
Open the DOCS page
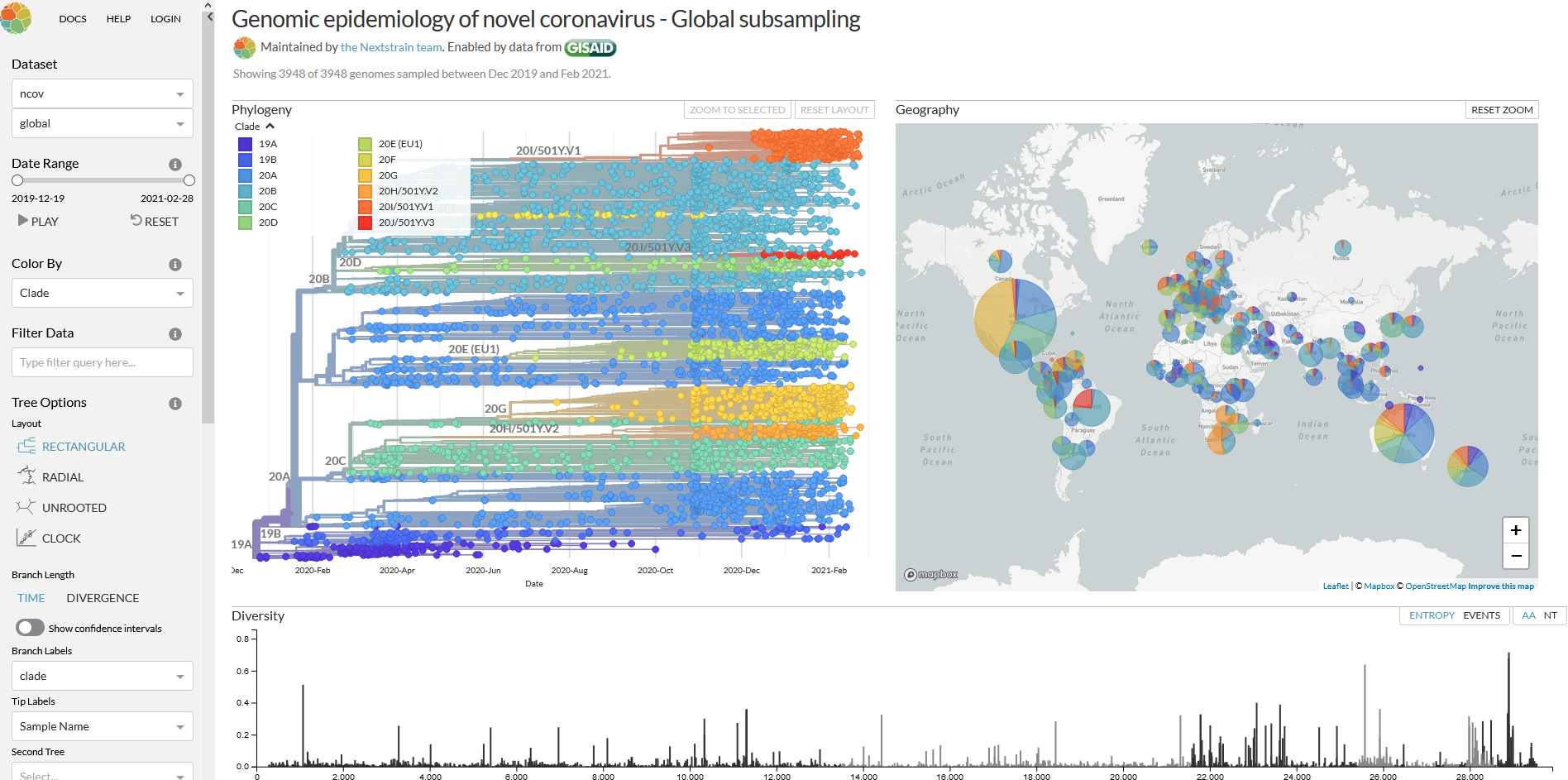pos(73,18)
